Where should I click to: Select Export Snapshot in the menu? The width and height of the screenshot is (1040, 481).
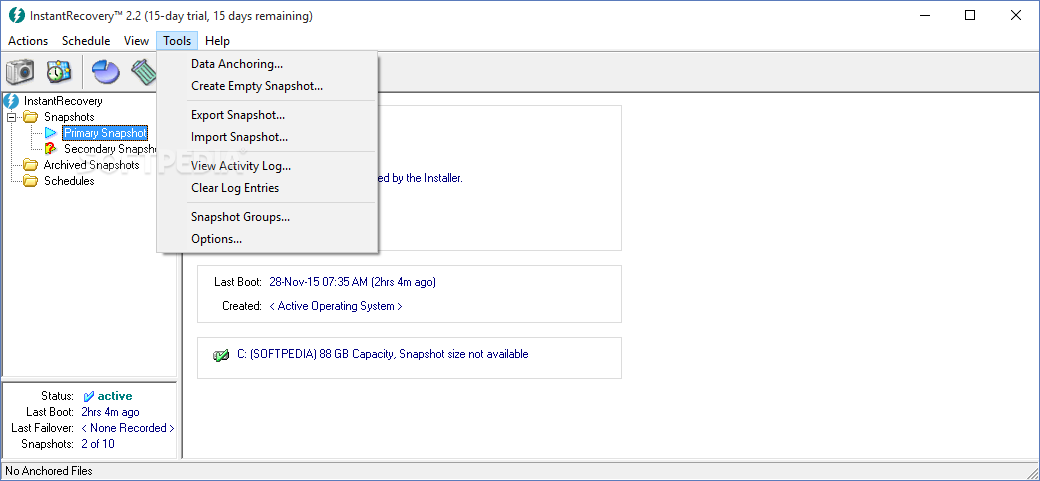tap(267, 115)
